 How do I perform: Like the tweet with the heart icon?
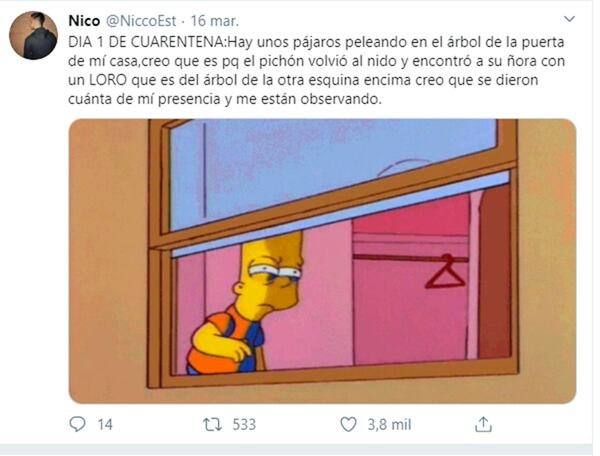tap(348, 425)
